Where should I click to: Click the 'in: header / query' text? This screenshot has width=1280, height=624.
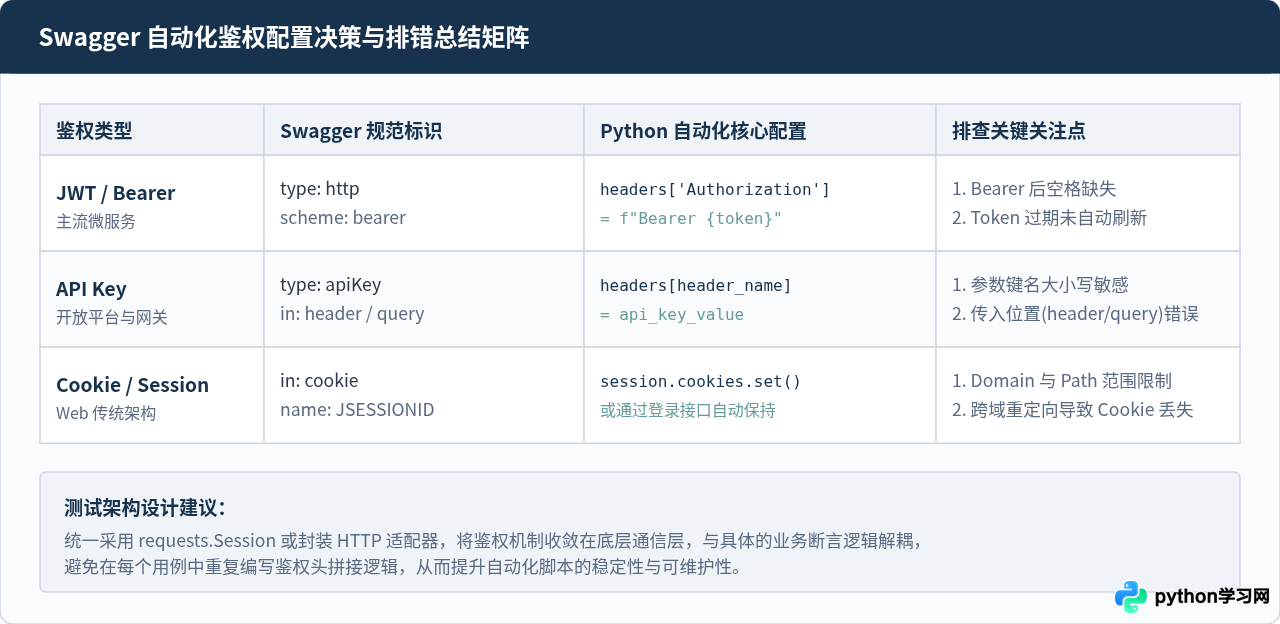tap(352, 313)
